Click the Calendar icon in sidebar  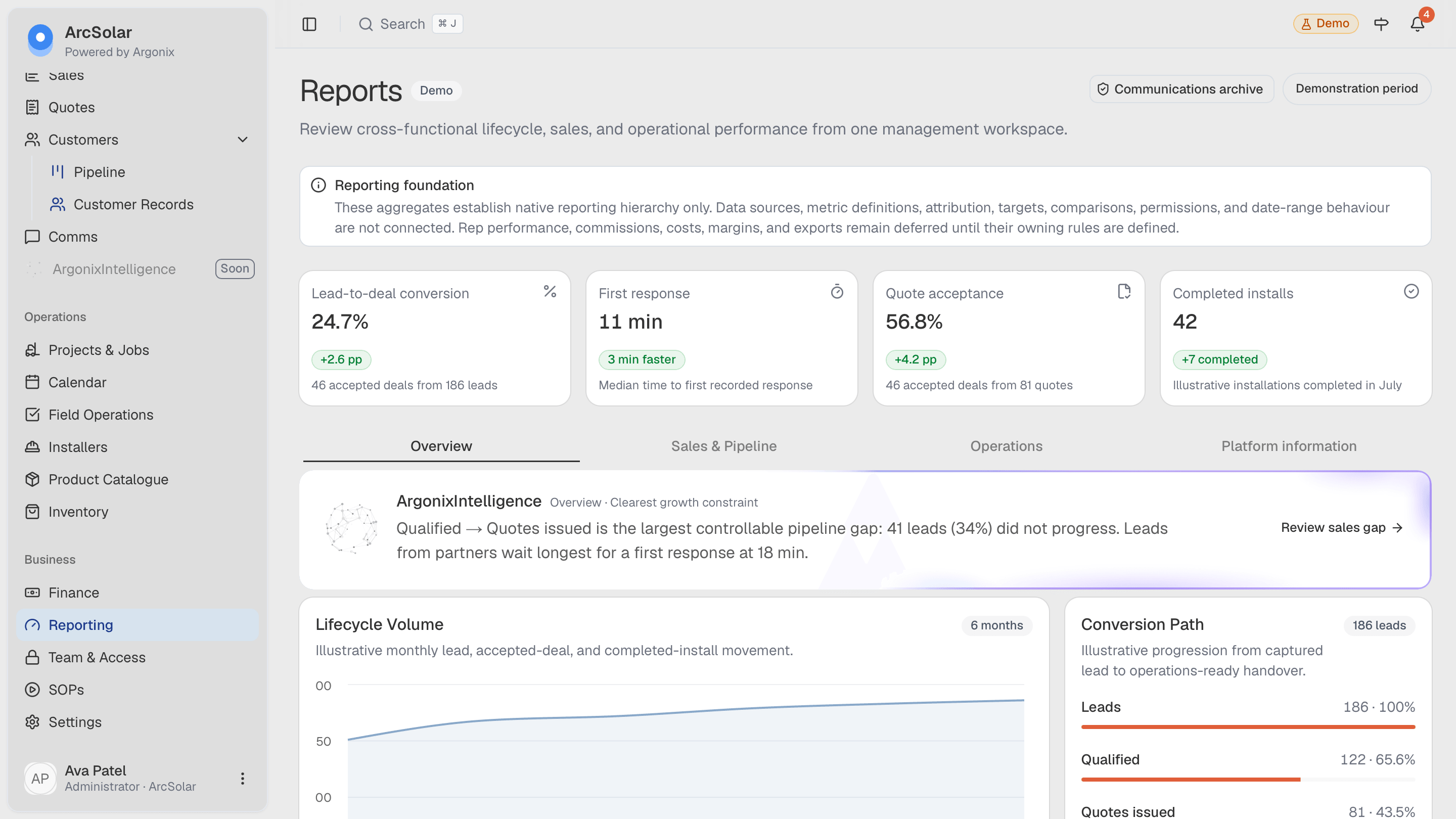coord(32,382)
